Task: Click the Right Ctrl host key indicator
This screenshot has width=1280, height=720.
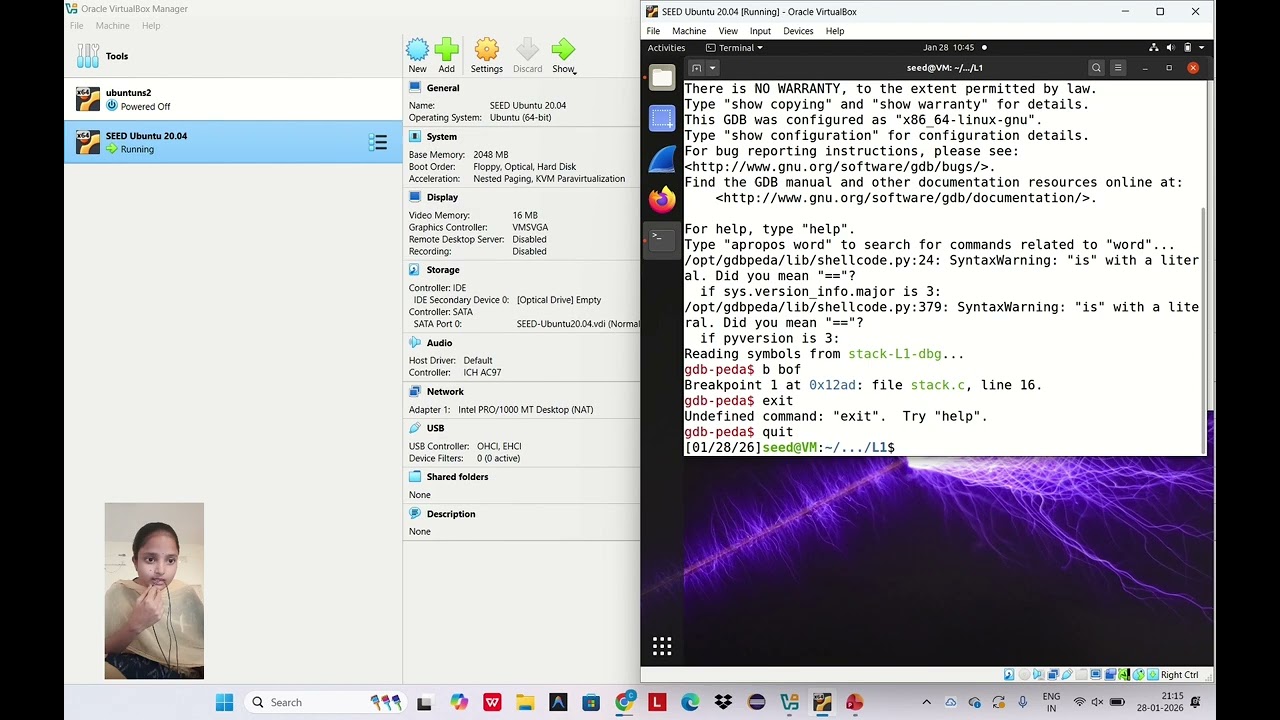Action: [1180, 675]
